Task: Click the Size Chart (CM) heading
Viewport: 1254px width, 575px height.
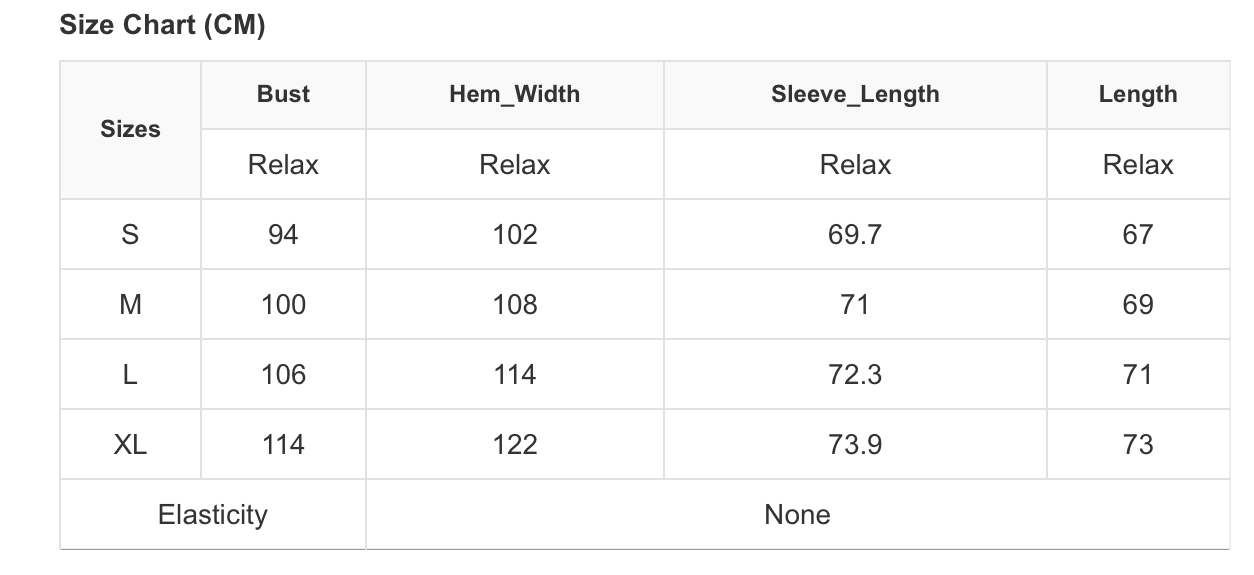Action: [162, 26]
